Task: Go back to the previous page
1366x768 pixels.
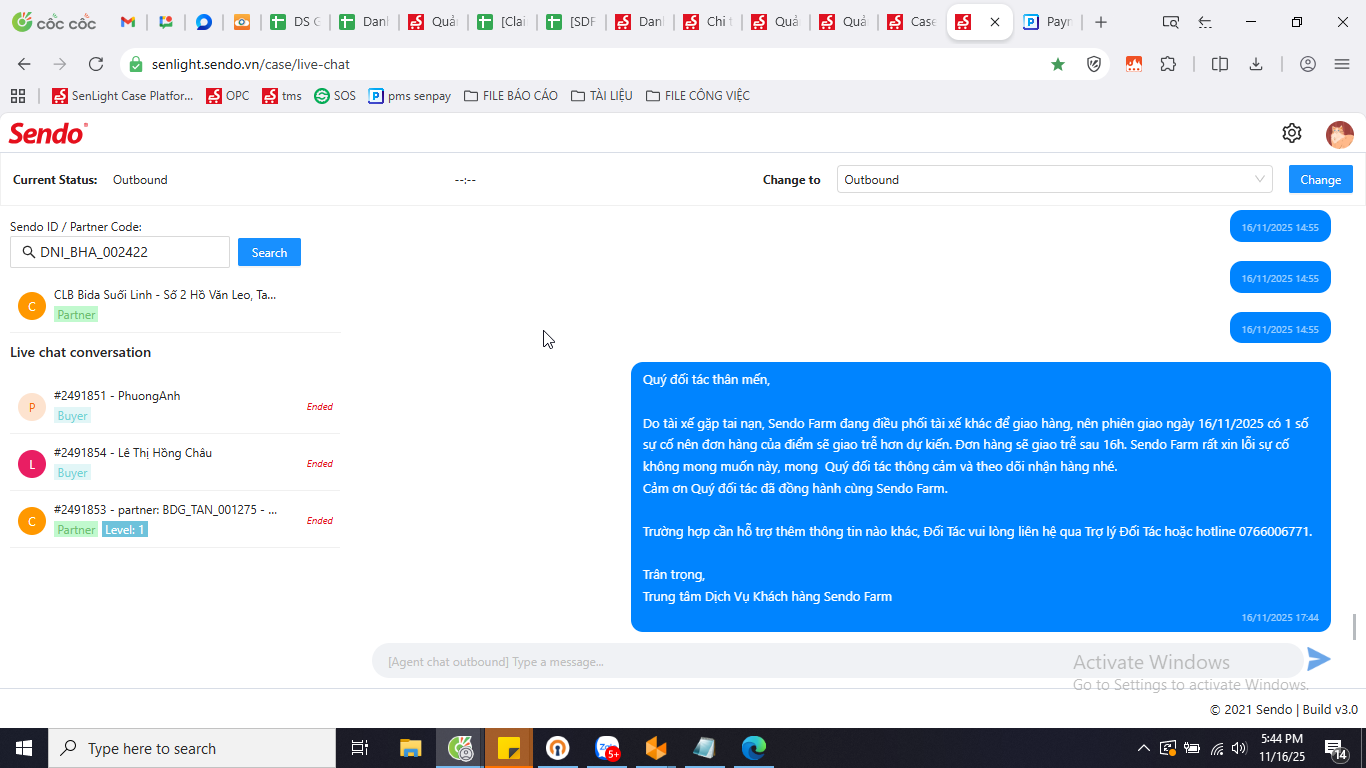Action: point(24,64)
